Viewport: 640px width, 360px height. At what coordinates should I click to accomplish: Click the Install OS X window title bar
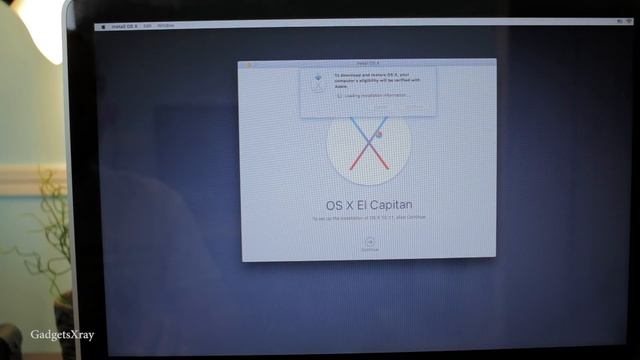(367, 63)
